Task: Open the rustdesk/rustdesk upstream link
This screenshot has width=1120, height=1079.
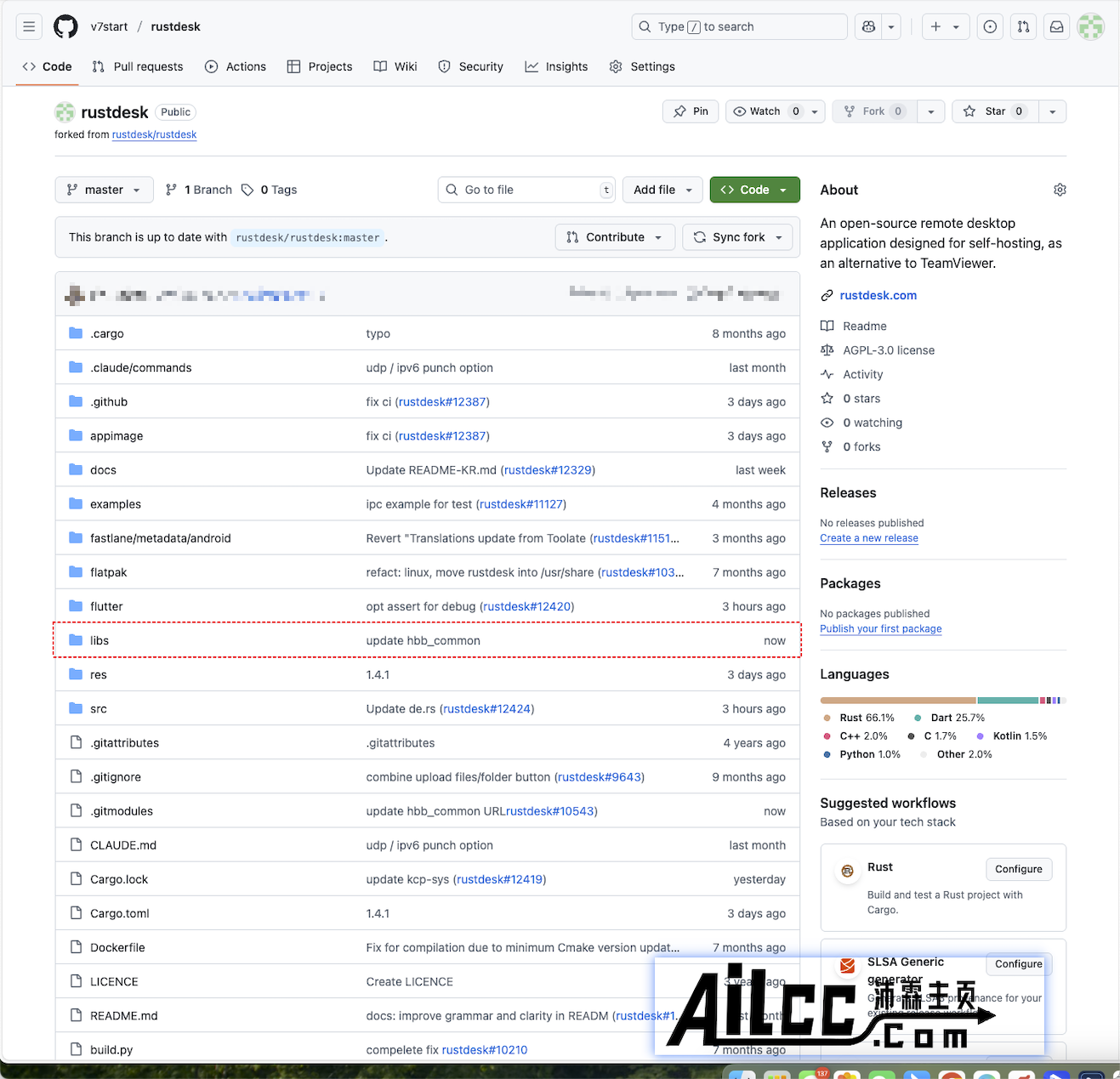Action: pyautogui.click(x=154, y=134)
